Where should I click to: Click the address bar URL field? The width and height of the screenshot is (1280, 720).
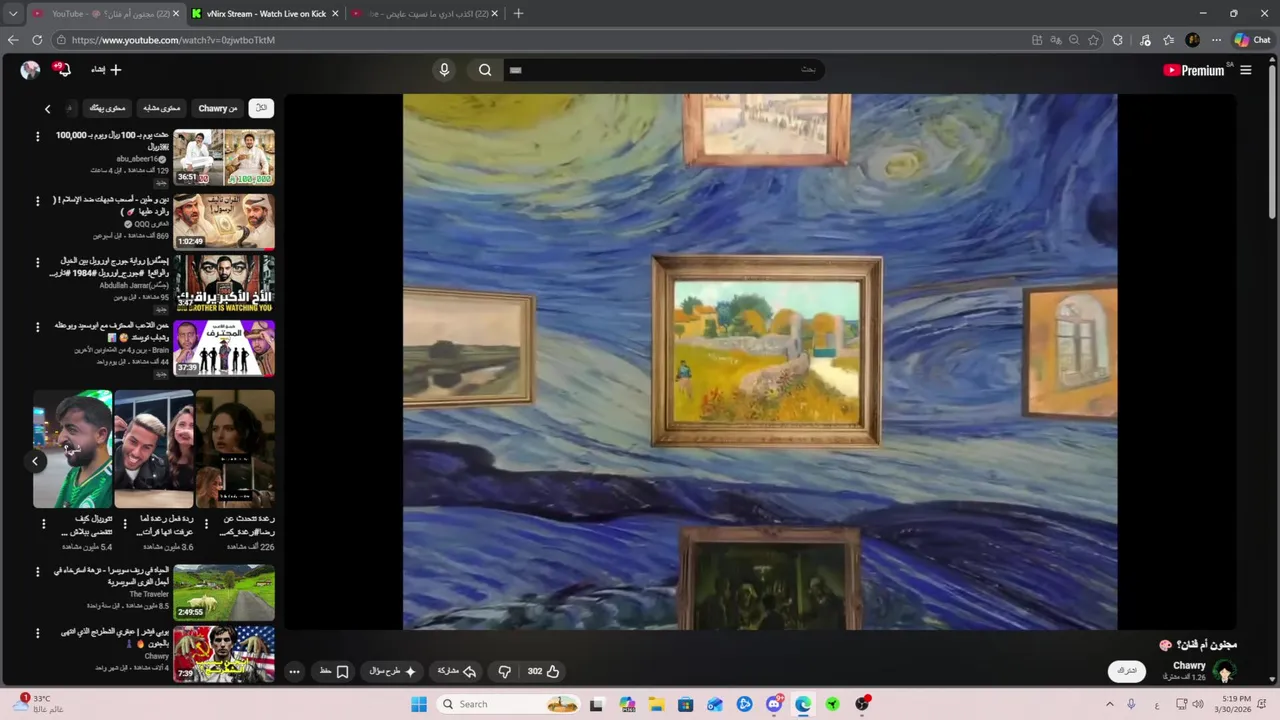[x=540, y=40]
